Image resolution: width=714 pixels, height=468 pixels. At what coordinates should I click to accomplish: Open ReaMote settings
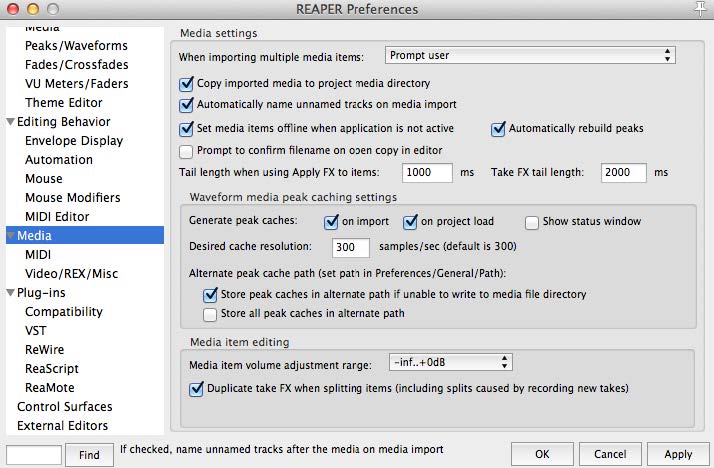[x=50, y=388]
